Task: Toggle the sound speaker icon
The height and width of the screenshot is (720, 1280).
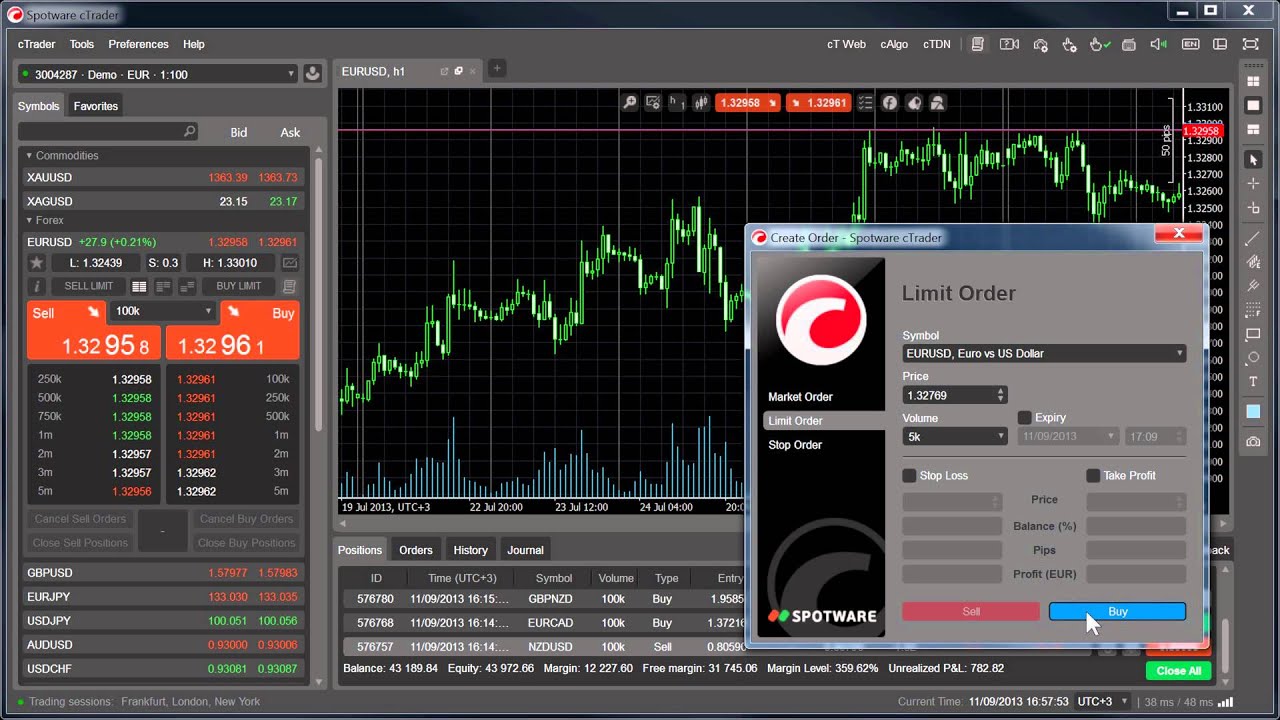Action: [1159, 44]
